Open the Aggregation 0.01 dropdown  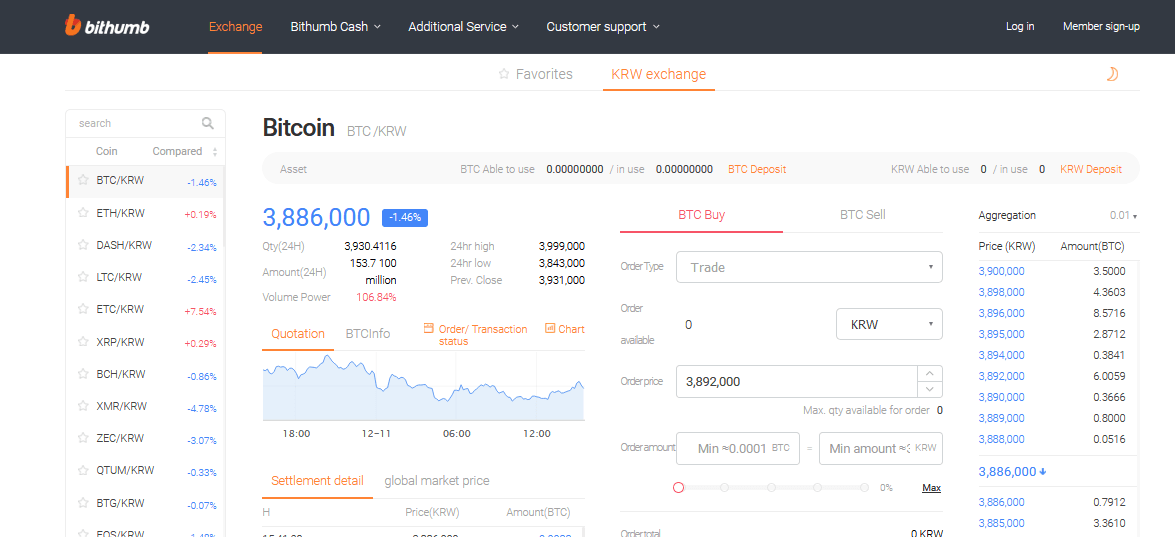pos(1123,216)
